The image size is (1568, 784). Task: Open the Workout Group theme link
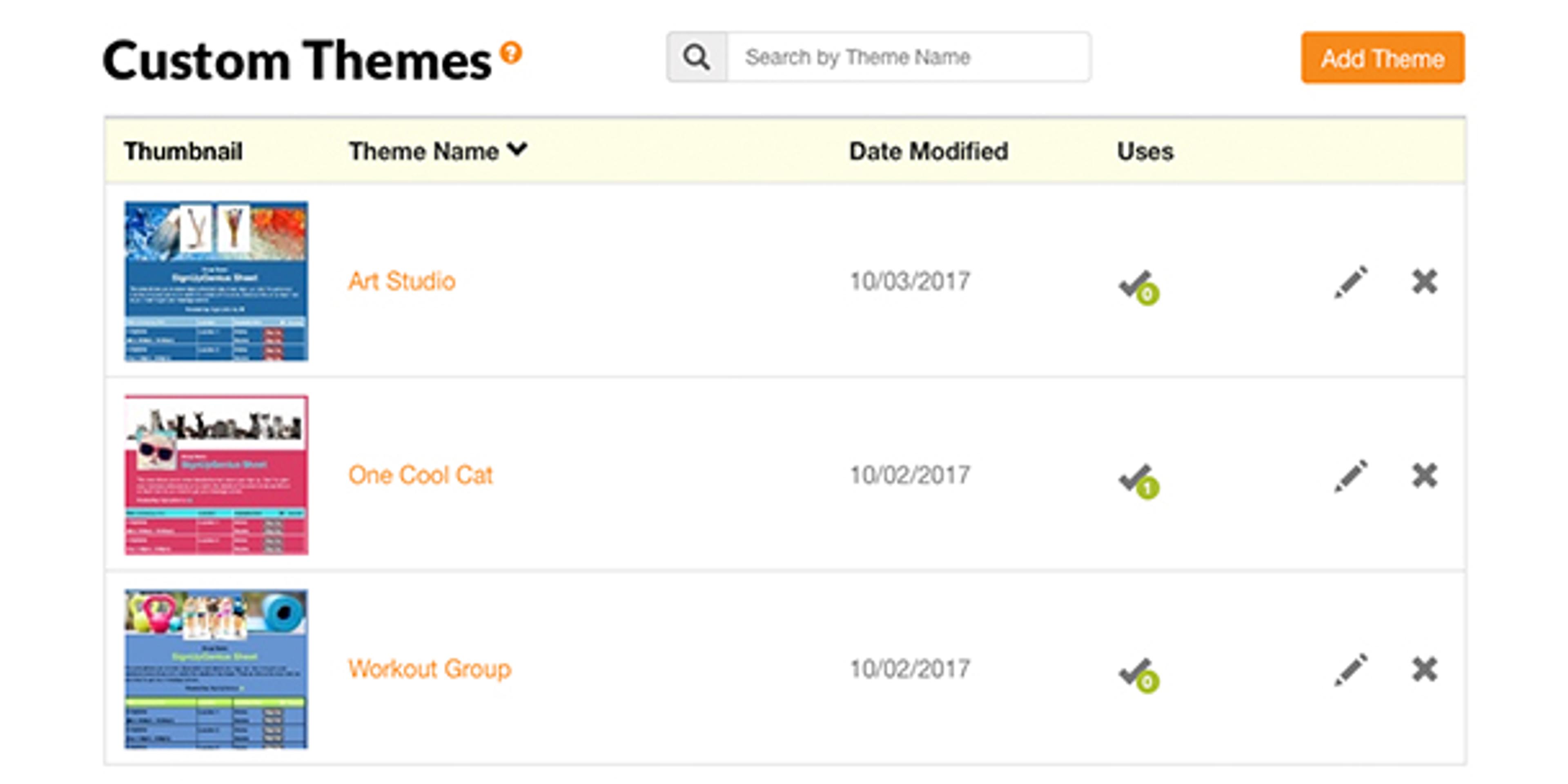pos(429,669)
